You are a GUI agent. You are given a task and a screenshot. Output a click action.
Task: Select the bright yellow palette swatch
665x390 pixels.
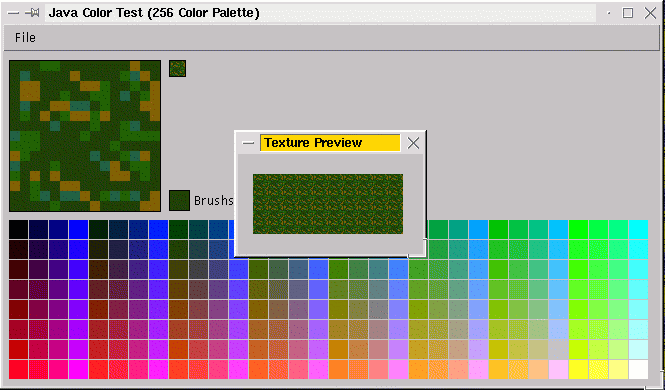coord(578,369)
